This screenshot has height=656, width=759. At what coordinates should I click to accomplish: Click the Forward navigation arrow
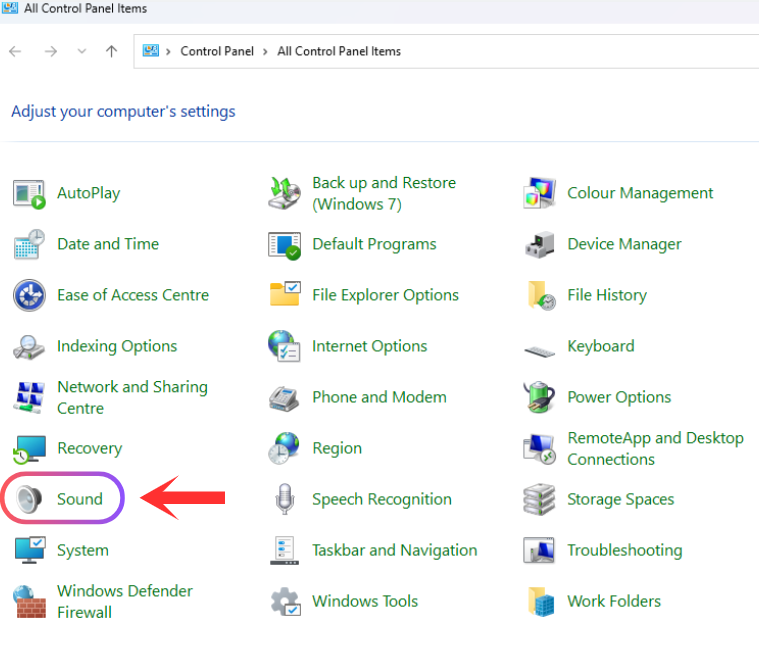[51, 51]
